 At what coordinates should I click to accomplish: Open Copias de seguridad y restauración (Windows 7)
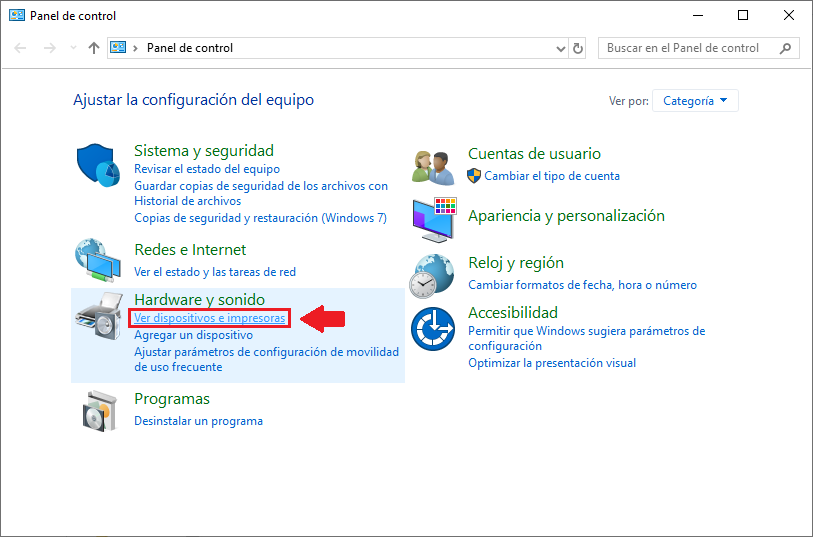[260, 218]
